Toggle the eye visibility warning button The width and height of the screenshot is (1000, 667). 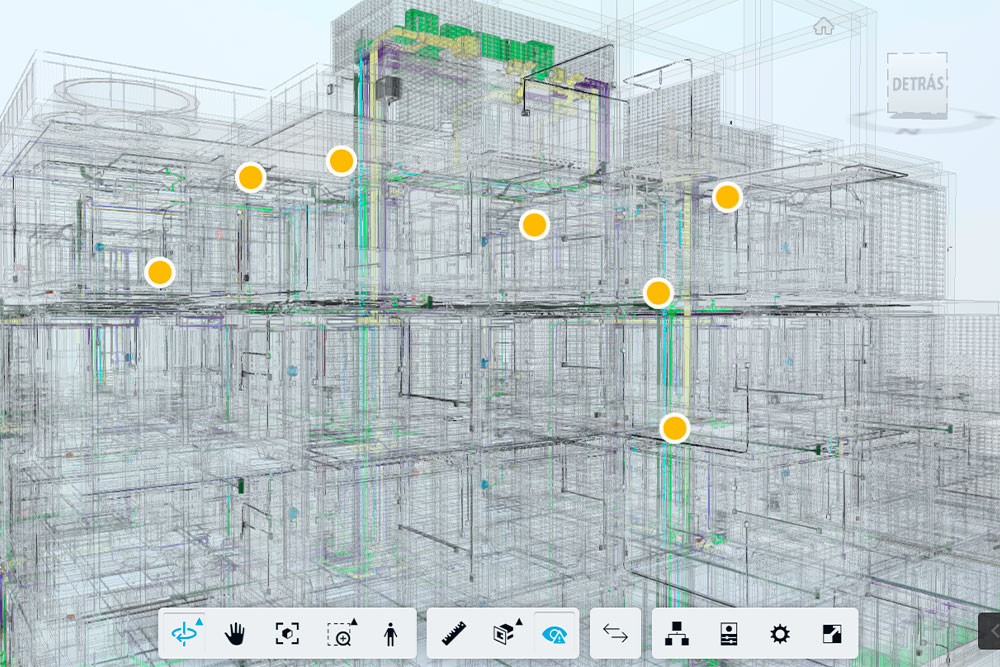click(x=553, y=634)
